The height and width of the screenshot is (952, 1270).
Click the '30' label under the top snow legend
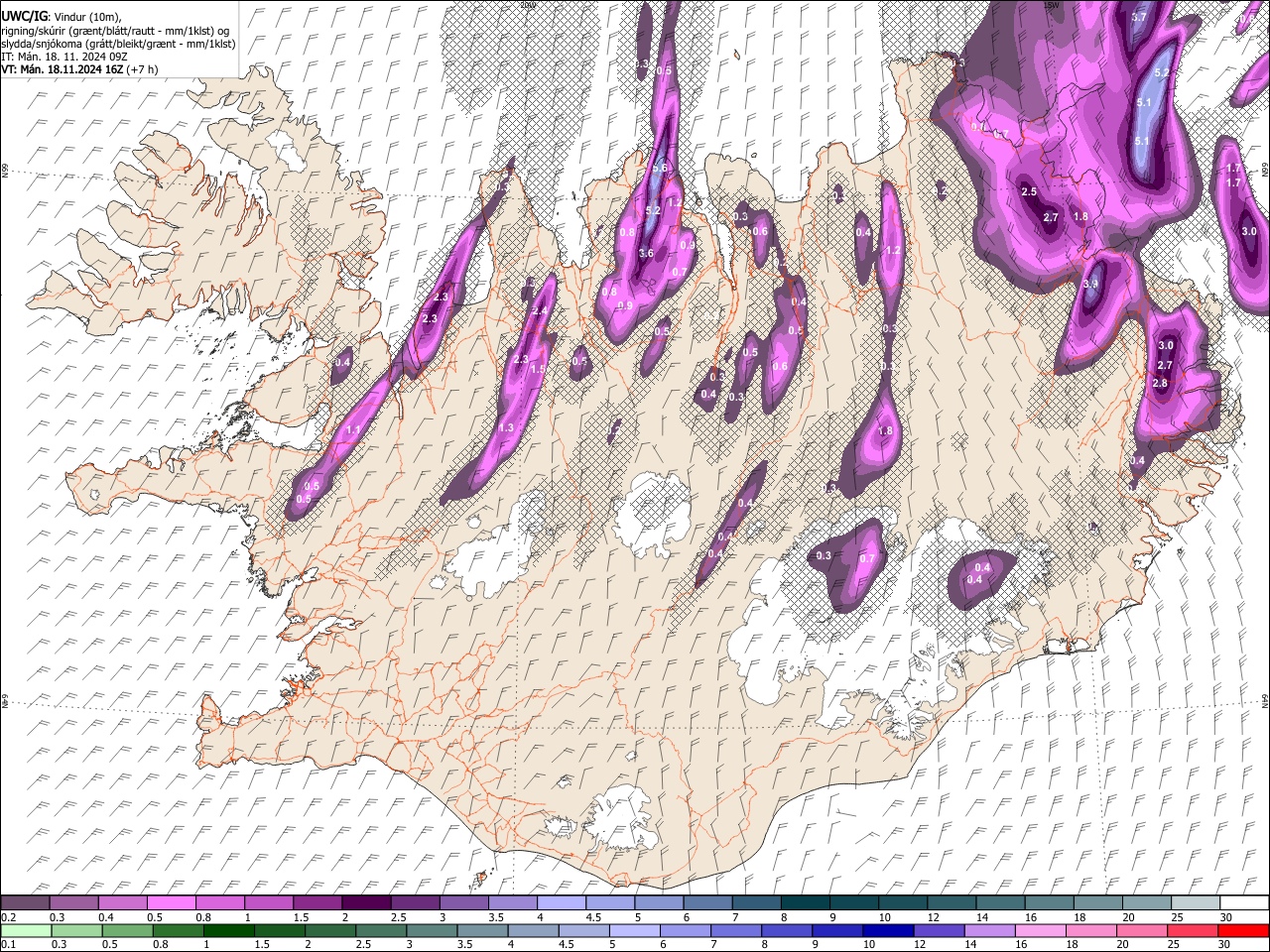(x=1226, y=917)
